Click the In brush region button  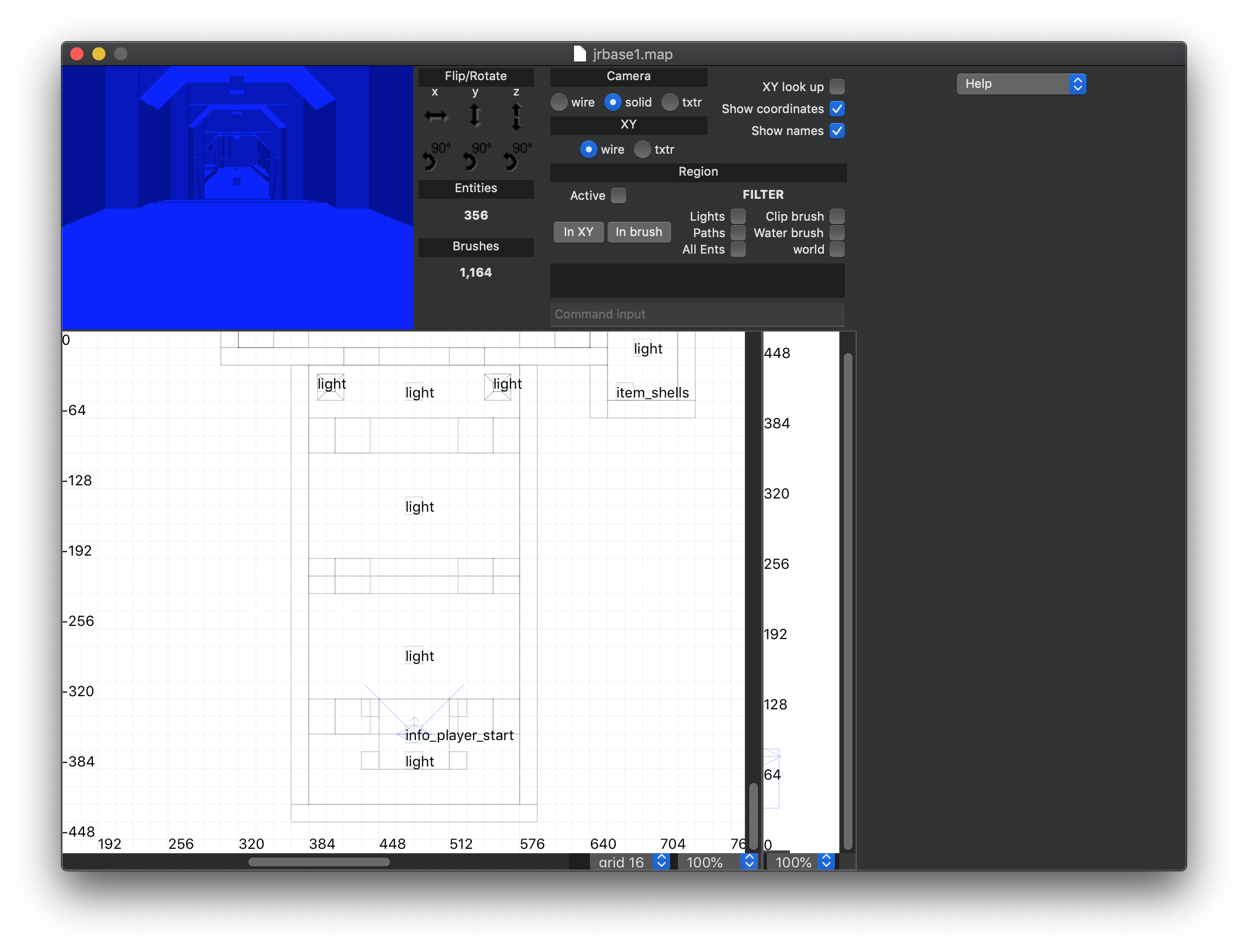pos(638,232)
